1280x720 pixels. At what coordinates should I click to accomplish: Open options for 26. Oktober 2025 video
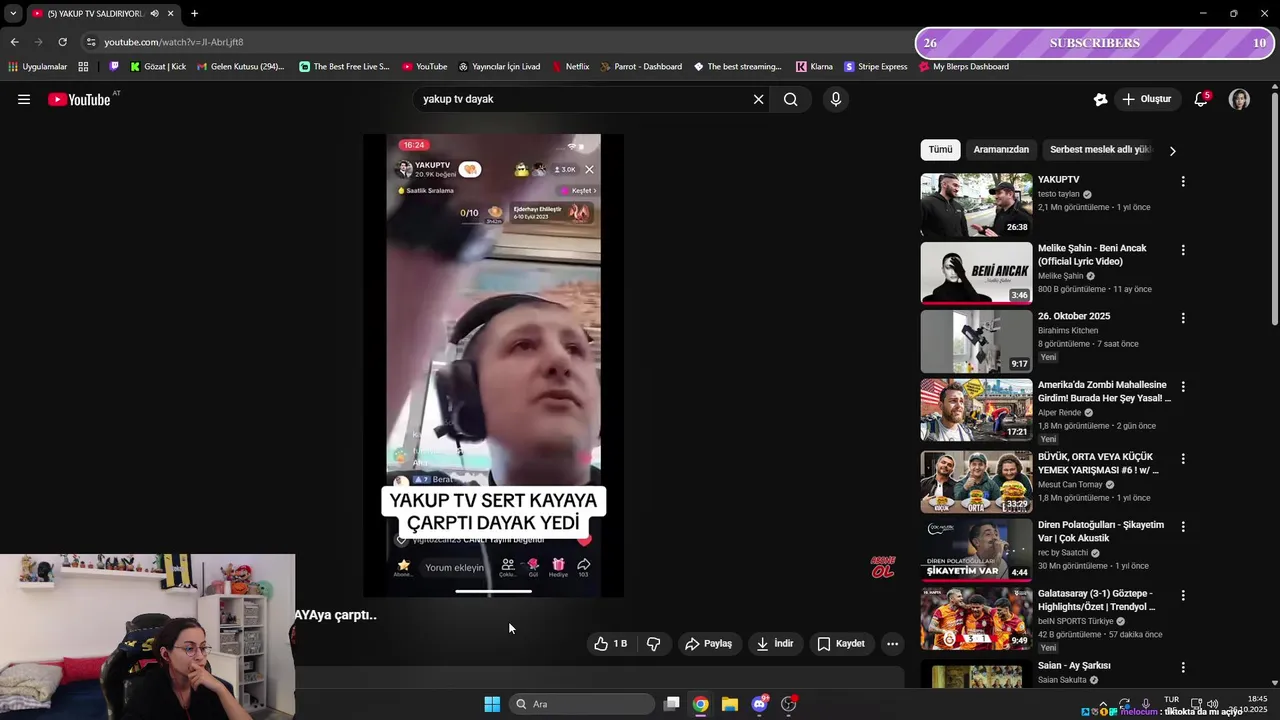point(1183,318)
